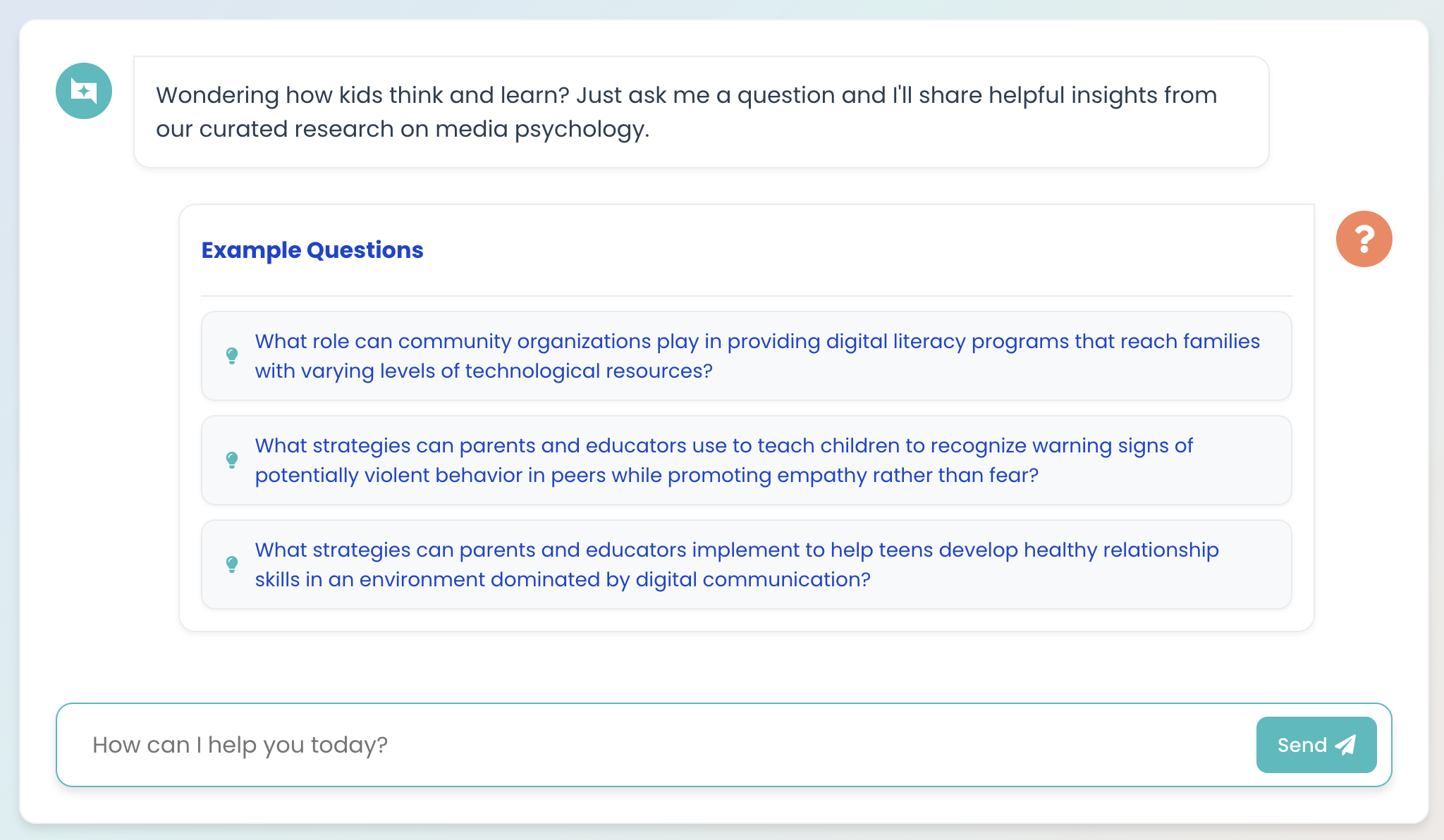Screen dimensions: 1444x840
Task: Click the "Example Questions" heading
Action: click(x=312, y=250)
